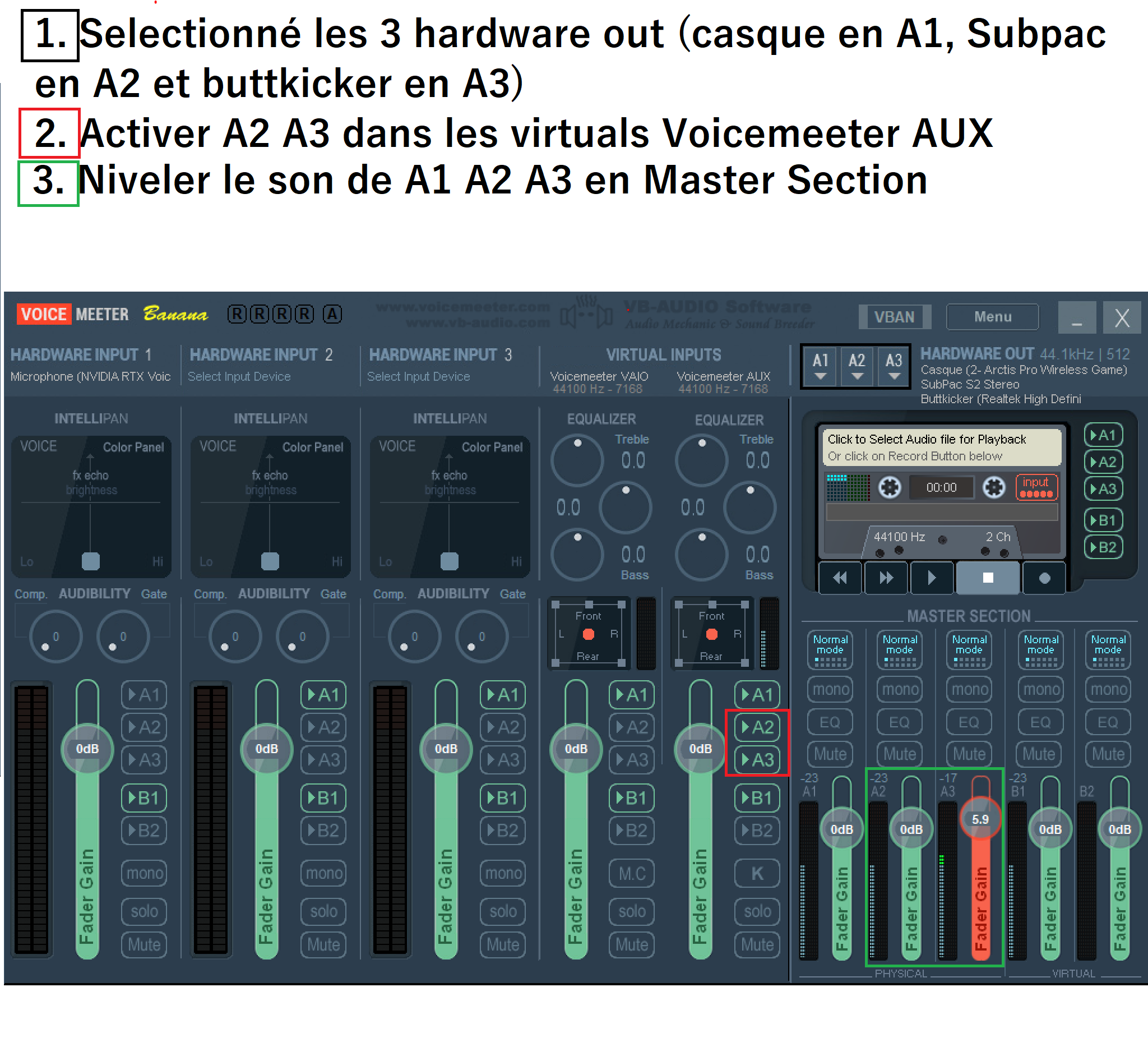Screen dimensions: 1148x1047
Task: Toggle A2 routing on Voicemeeter AUX strip
Action: [757, 727]
